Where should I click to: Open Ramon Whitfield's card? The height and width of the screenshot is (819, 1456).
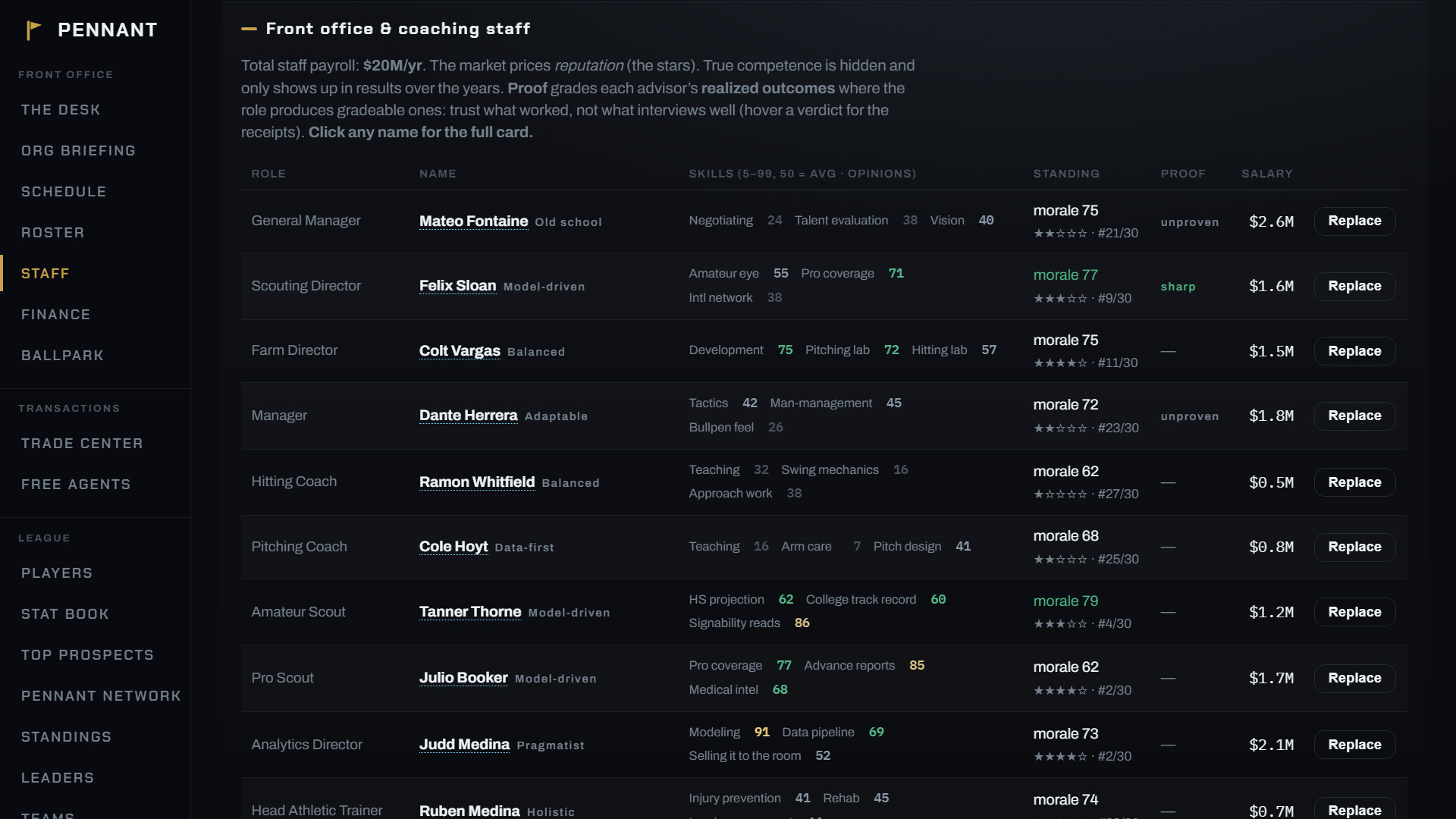pyautogui.click(x=477, y=482)
